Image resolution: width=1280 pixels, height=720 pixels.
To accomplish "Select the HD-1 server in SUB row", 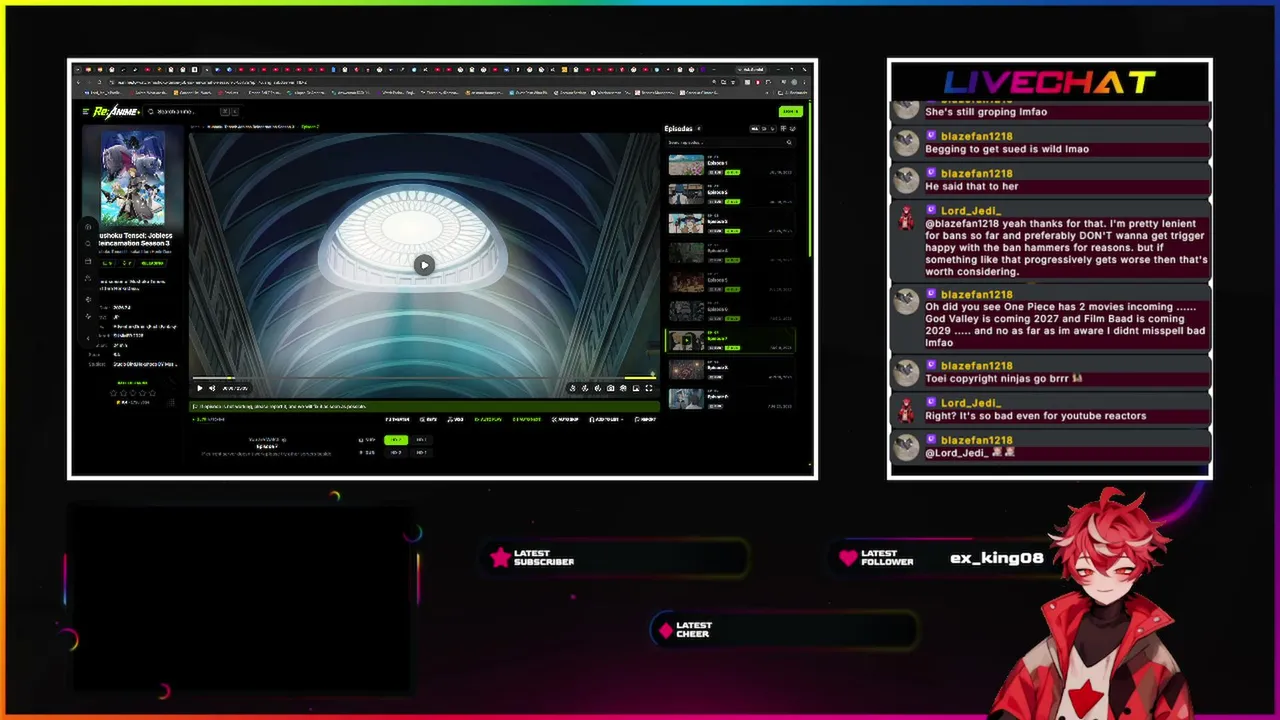I will pyautogui.click(x=421, y=440).
